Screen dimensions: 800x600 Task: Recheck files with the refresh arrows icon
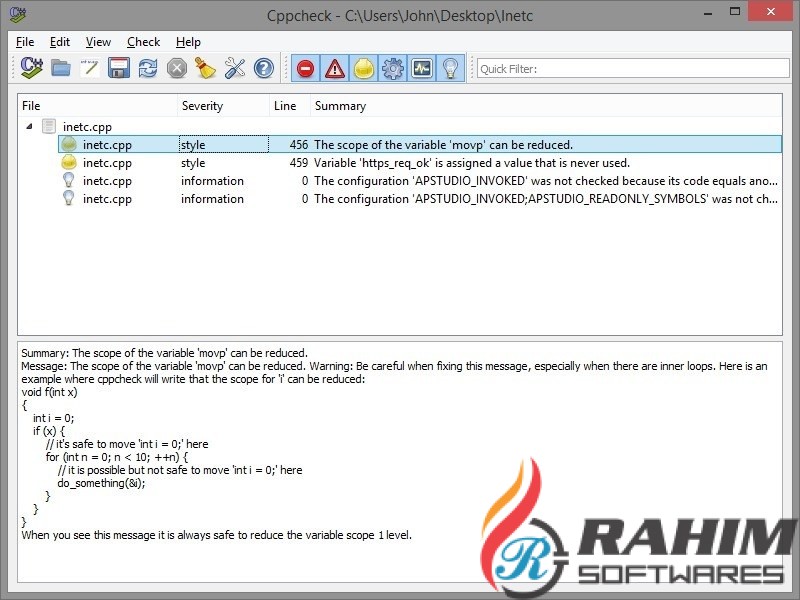(x=148, y=68)
